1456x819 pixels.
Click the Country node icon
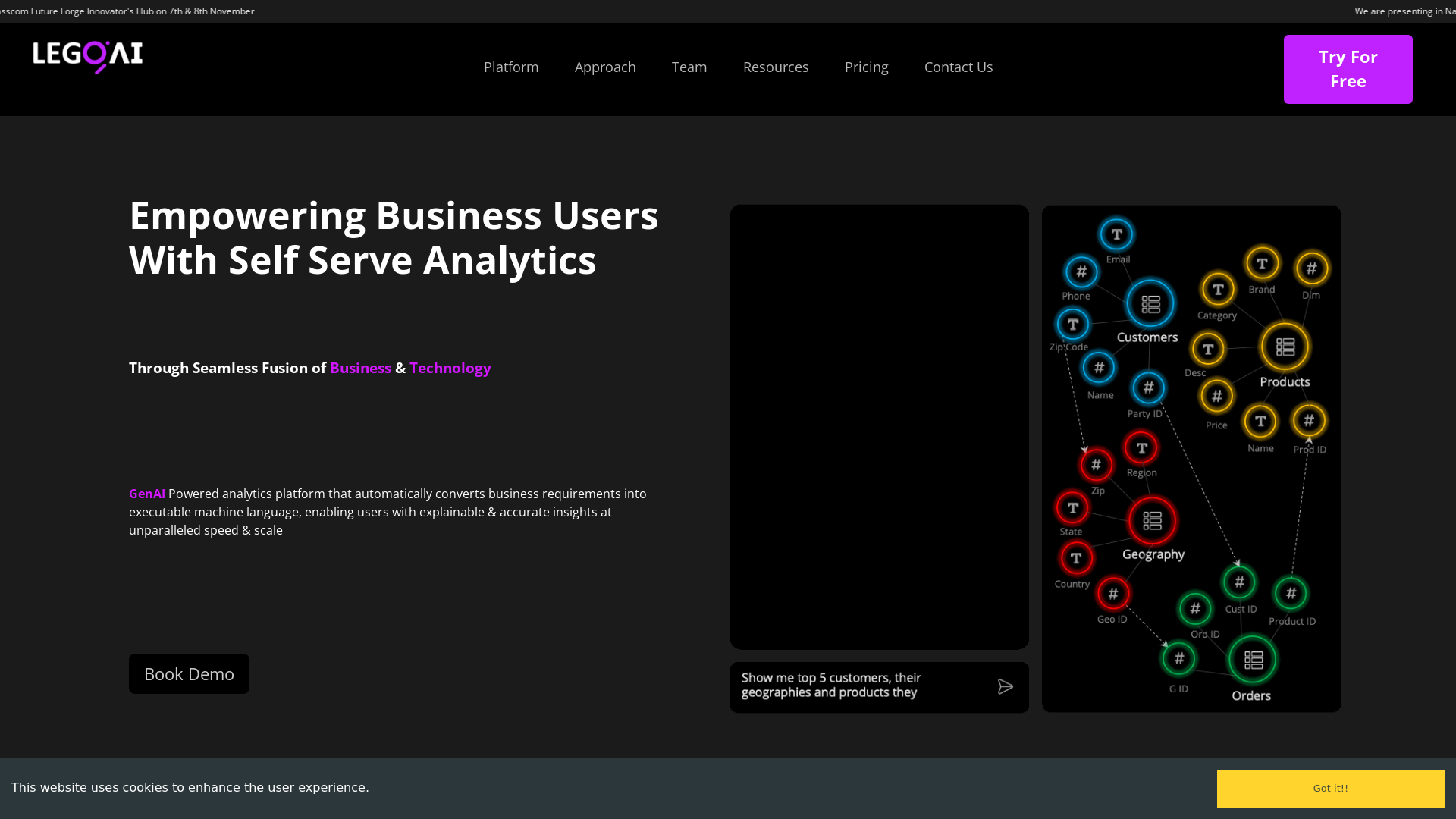[x=1076, y=559]
